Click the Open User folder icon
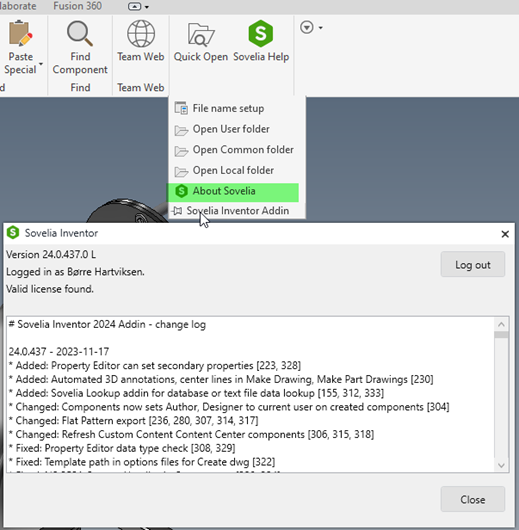 tap(181, 130)
